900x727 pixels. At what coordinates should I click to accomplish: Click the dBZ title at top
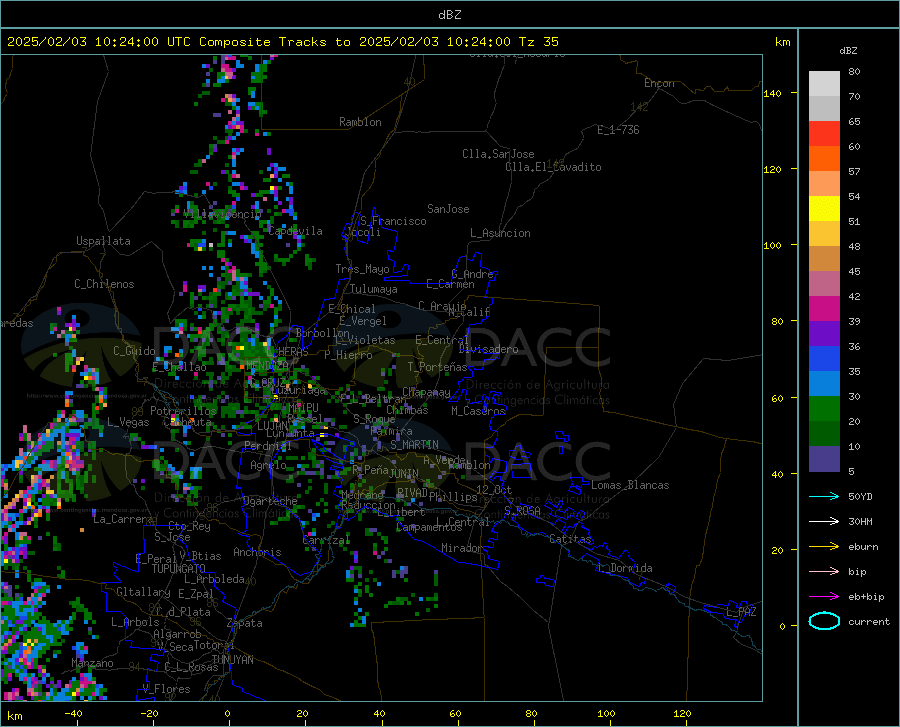click(x=449, y=15)
